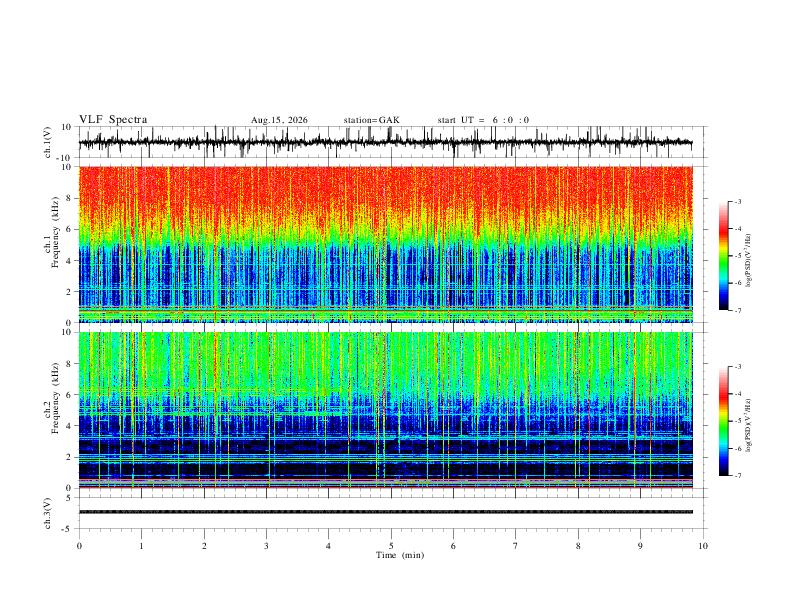This screenshot has height=612, width=792.
Task: Click the ch.2 color scale bar
Action: tap(723, 421)
